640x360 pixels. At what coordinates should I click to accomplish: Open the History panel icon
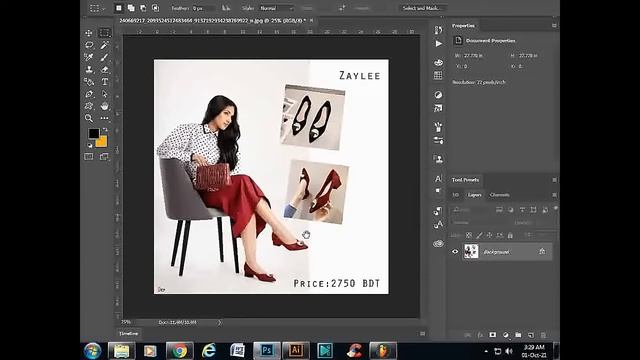(438, 30)
